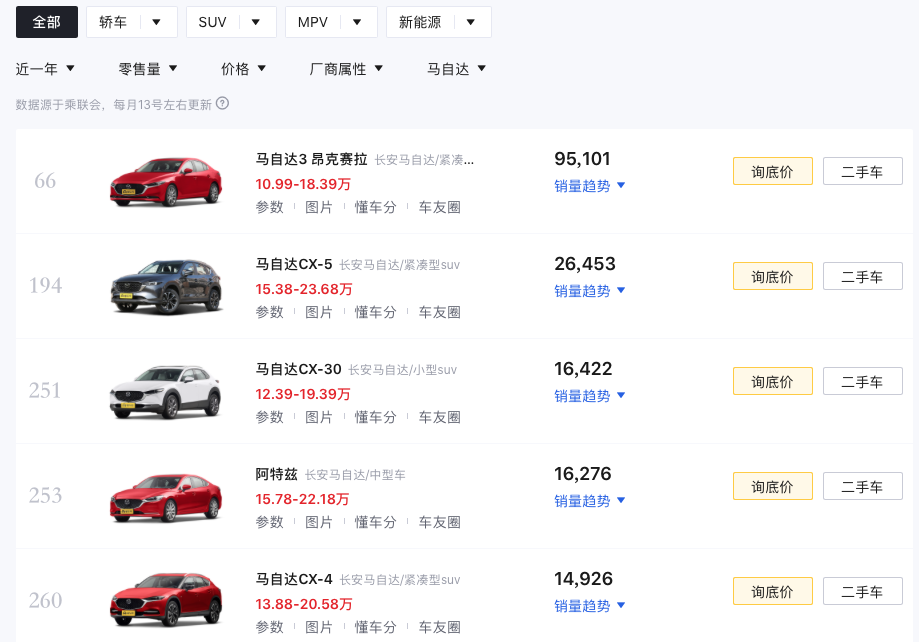Screen dimensions: 919x642
Task: Click 二手车 for 马自达3 昂克赛拉
Action: tap(863, 171)
